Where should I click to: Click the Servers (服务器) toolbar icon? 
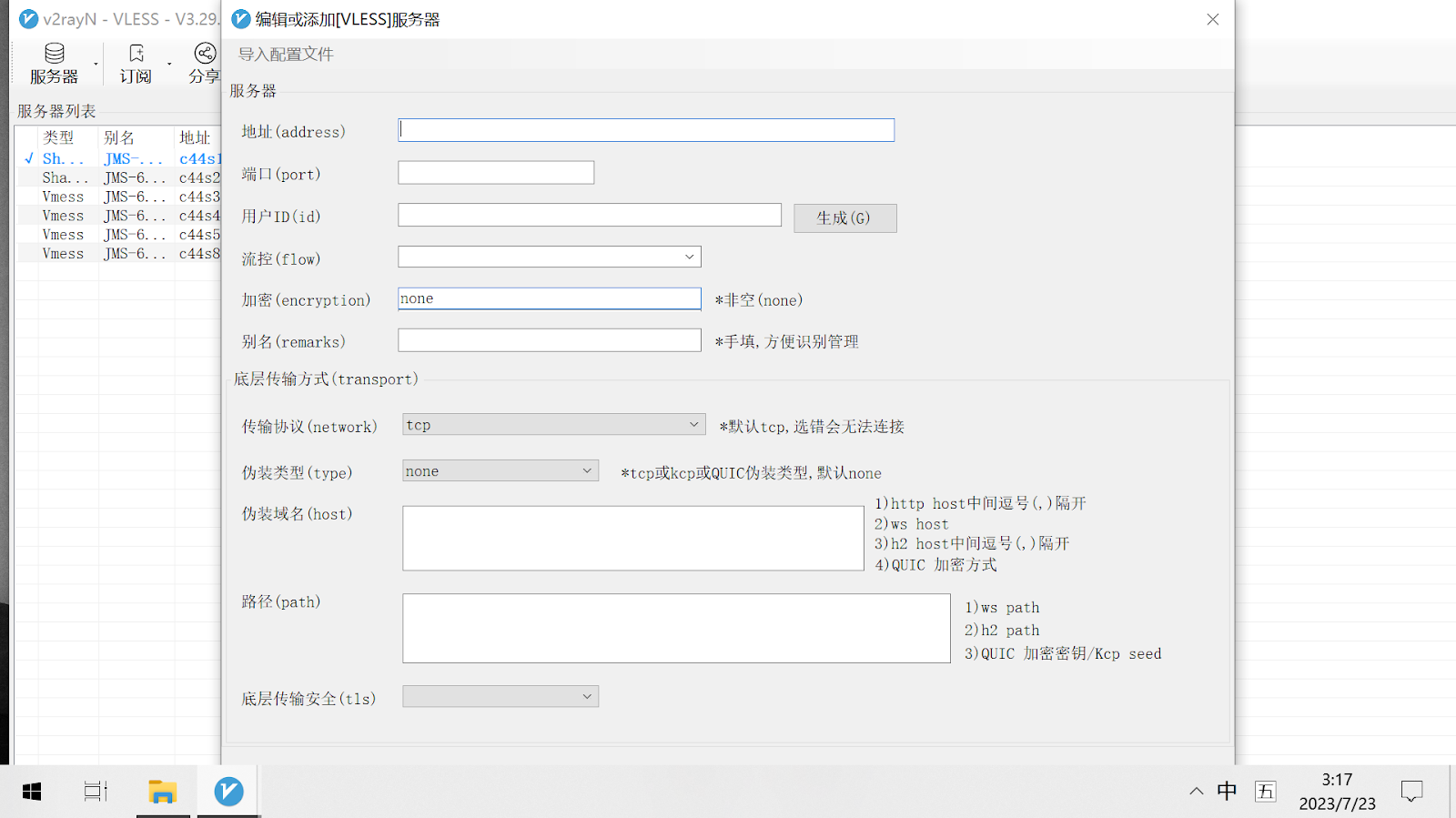point(54,63)
